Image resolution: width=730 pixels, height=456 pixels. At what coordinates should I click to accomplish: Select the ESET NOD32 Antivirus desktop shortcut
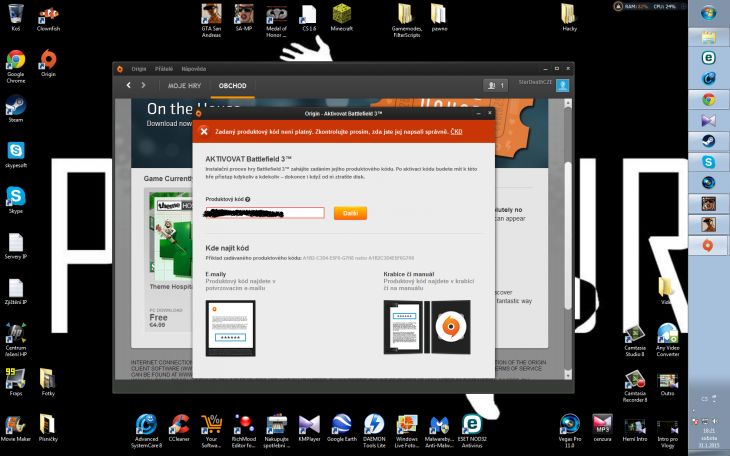click(x=472, y=430)
